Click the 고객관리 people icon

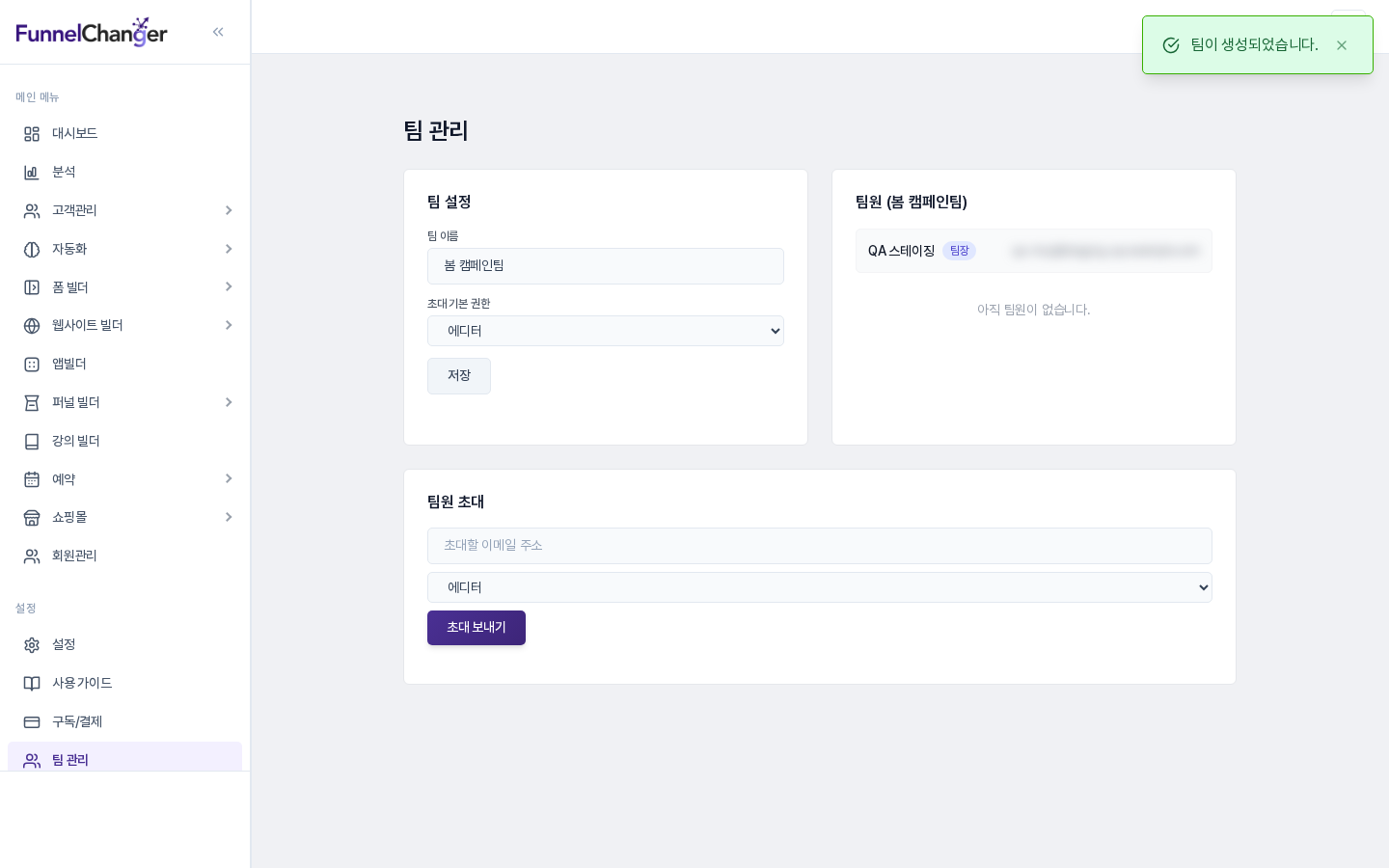[x=32, y=210]
